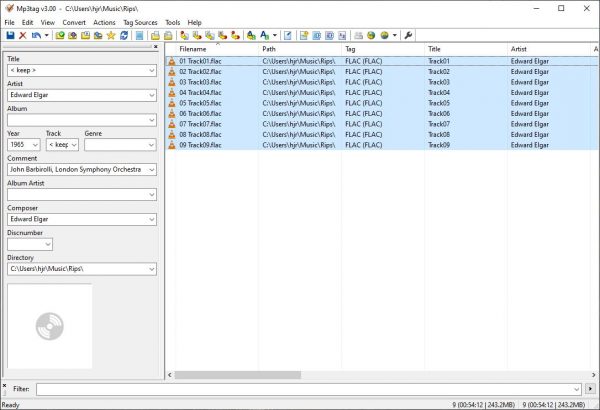Click the horizontal scrollbar thumb in file list
Image resolution: width=600 pixels, height=410 pixels.
pyautogui.click(x=238, y=375)
